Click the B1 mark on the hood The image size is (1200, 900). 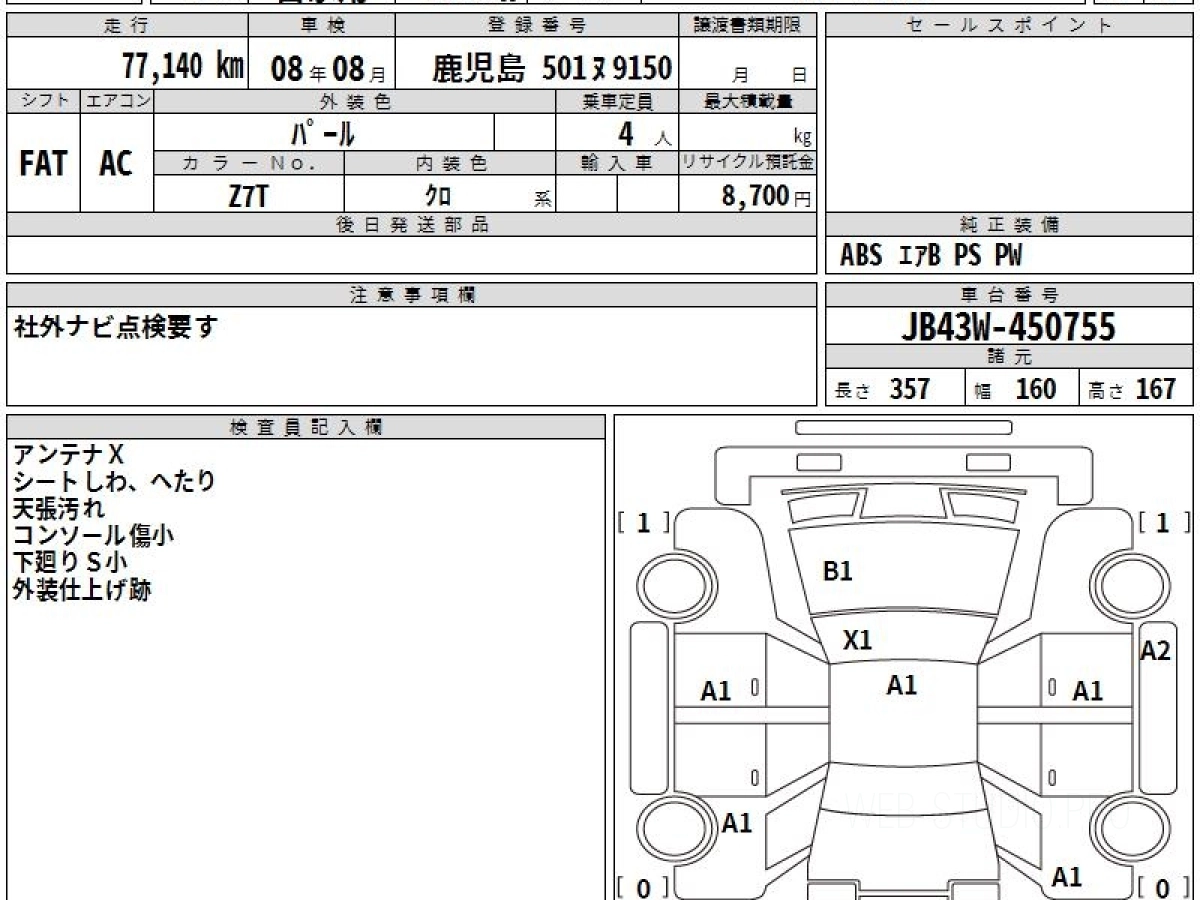click(837, 571)
